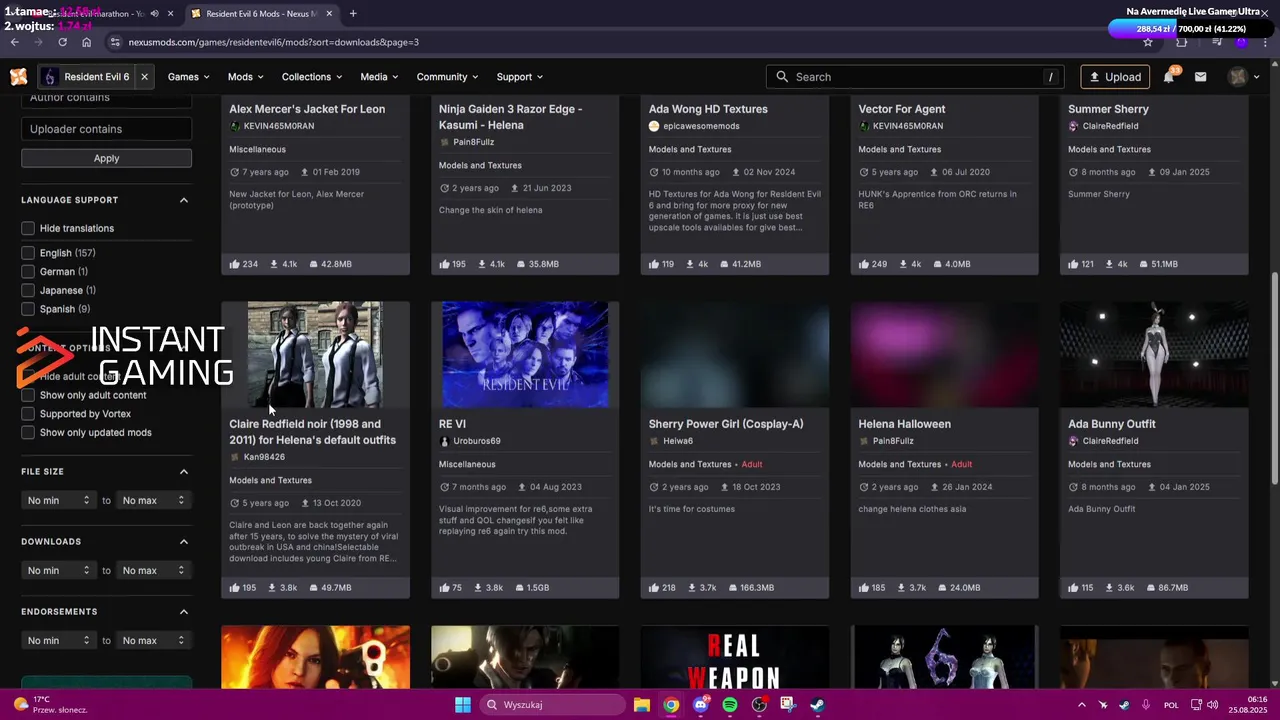
Task: Open Sherry Power Girl (Cosplay-A) mod
Action: (726, 424)
